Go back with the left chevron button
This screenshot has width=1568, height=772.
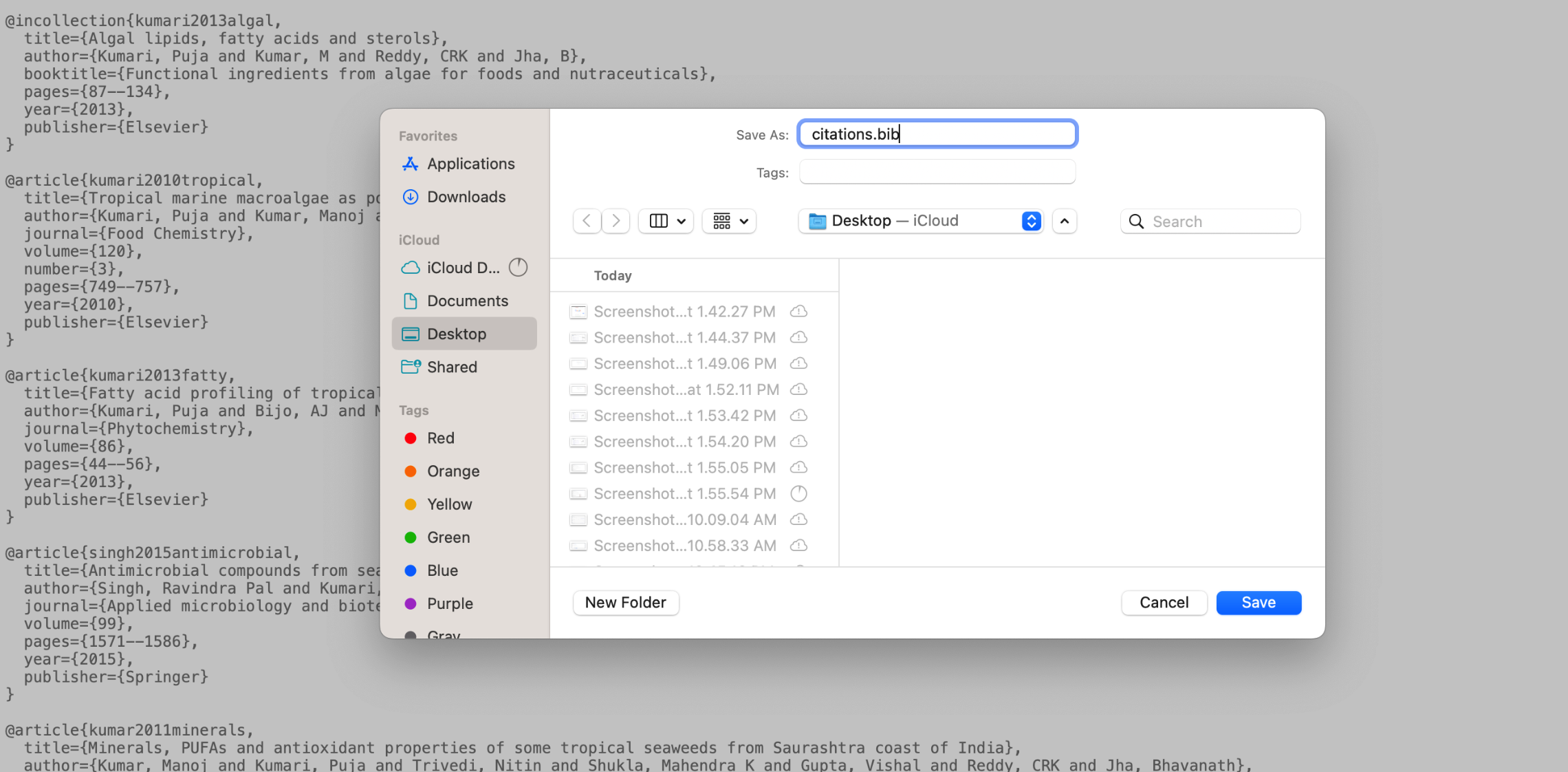point(587,221)
